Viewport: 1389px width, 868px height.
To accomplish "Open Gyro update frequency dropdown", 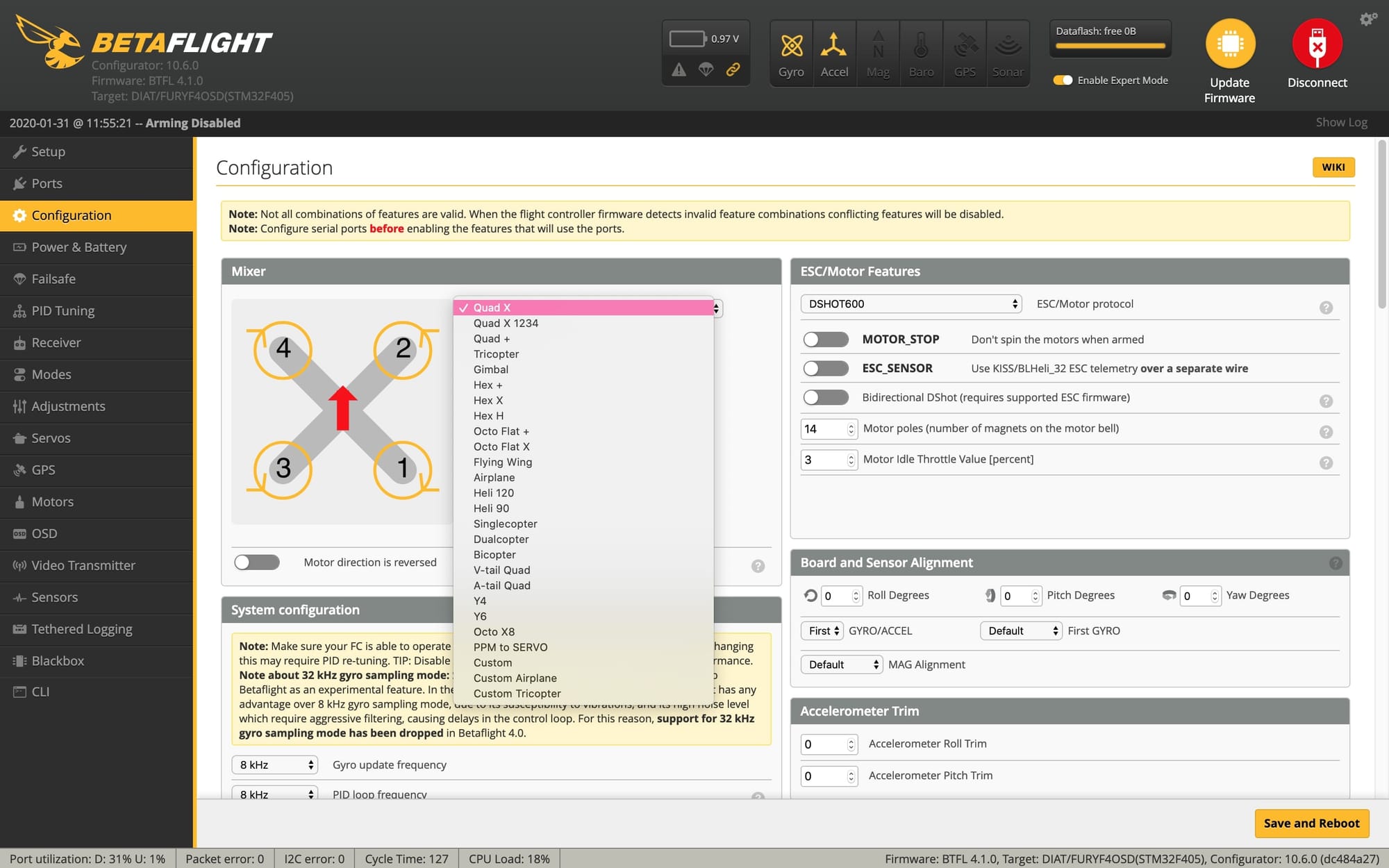I will click(x=274, y=765).
